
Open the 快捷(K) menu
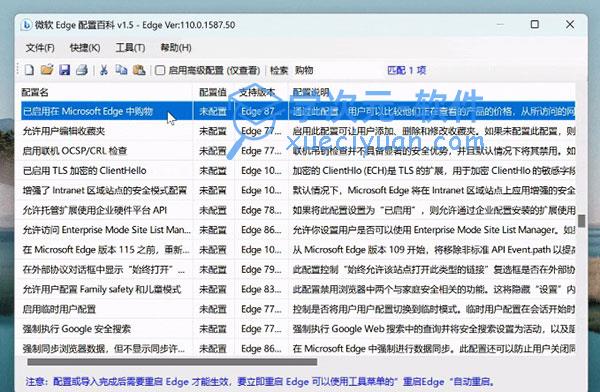coord(85,48)
